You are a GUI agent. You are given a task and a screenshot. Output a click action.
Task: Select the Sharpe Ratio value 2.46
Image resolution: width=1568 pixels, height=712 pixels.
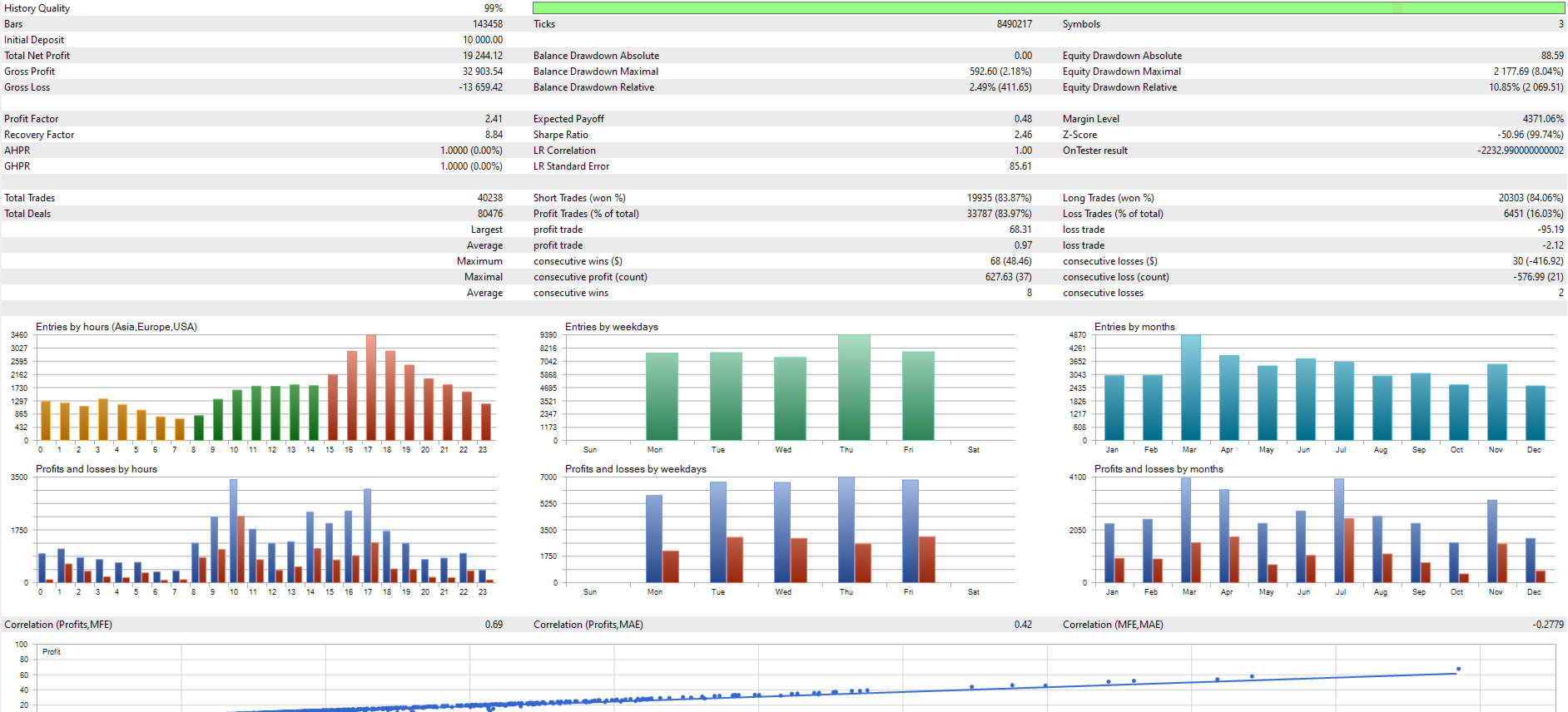coord(1023,135)
